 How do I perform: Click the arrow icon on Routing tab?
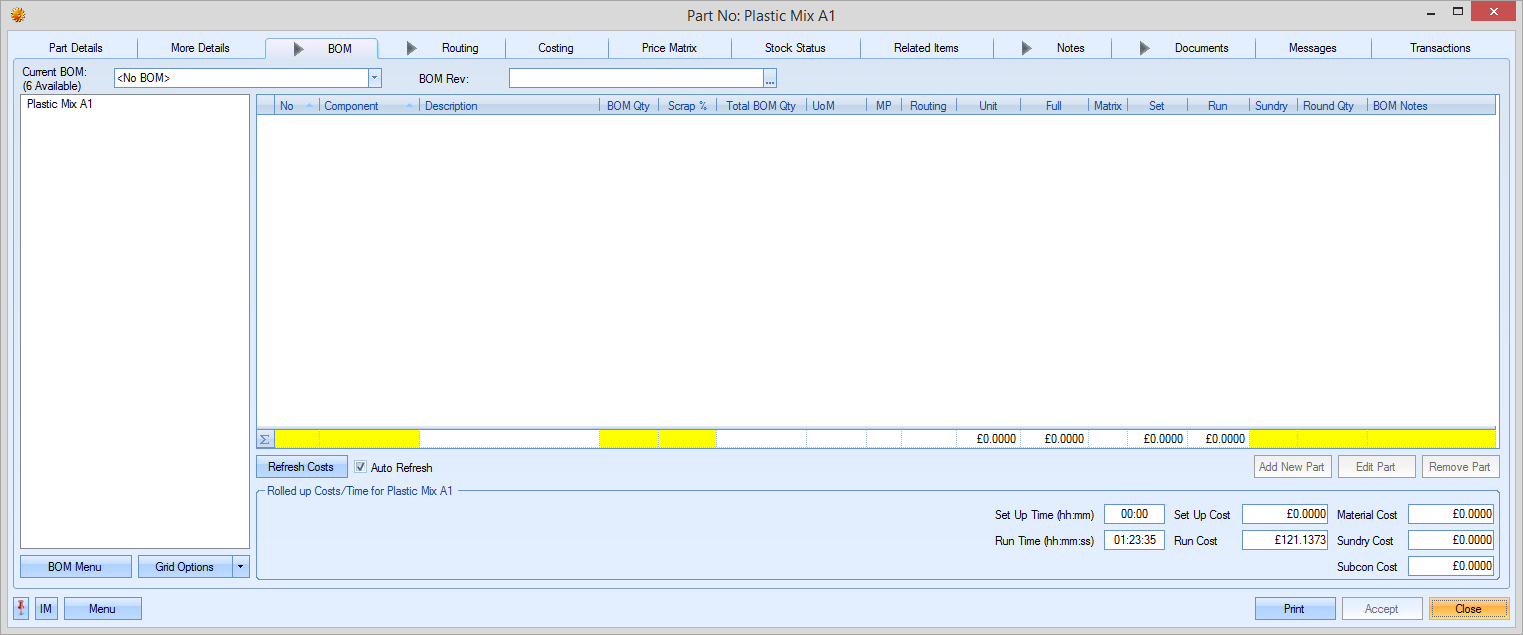[412, 48]
